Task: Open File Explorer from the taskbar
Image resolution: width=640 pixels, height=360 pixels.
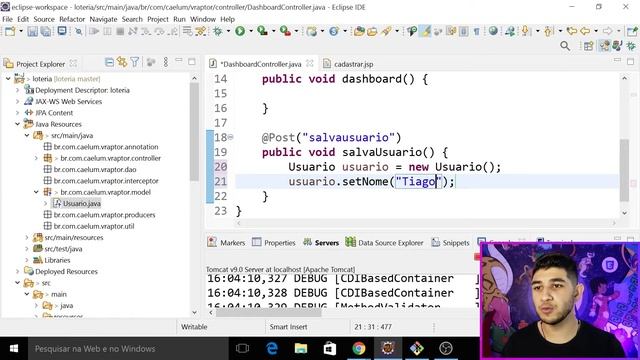Action: click(301, 349)
